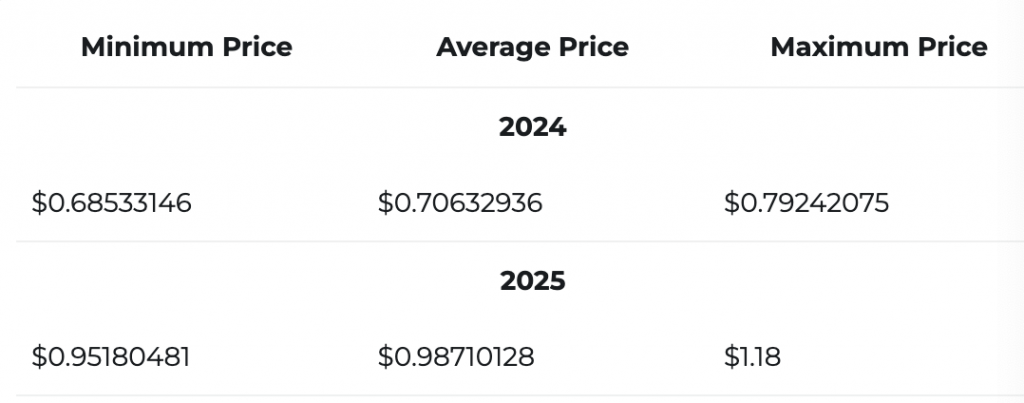Select the 2025 average price $0.98710128

(x=456, y=356)
